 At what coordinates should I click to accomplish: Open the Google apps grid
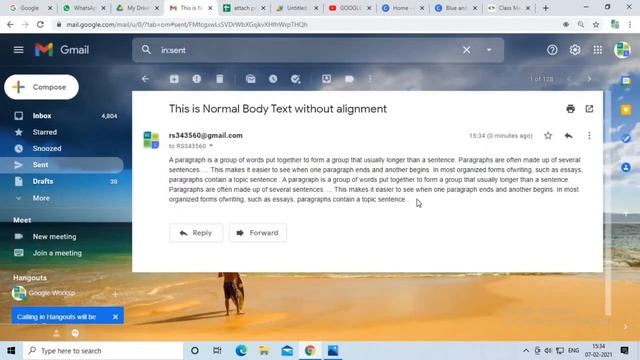click(598, 50)
